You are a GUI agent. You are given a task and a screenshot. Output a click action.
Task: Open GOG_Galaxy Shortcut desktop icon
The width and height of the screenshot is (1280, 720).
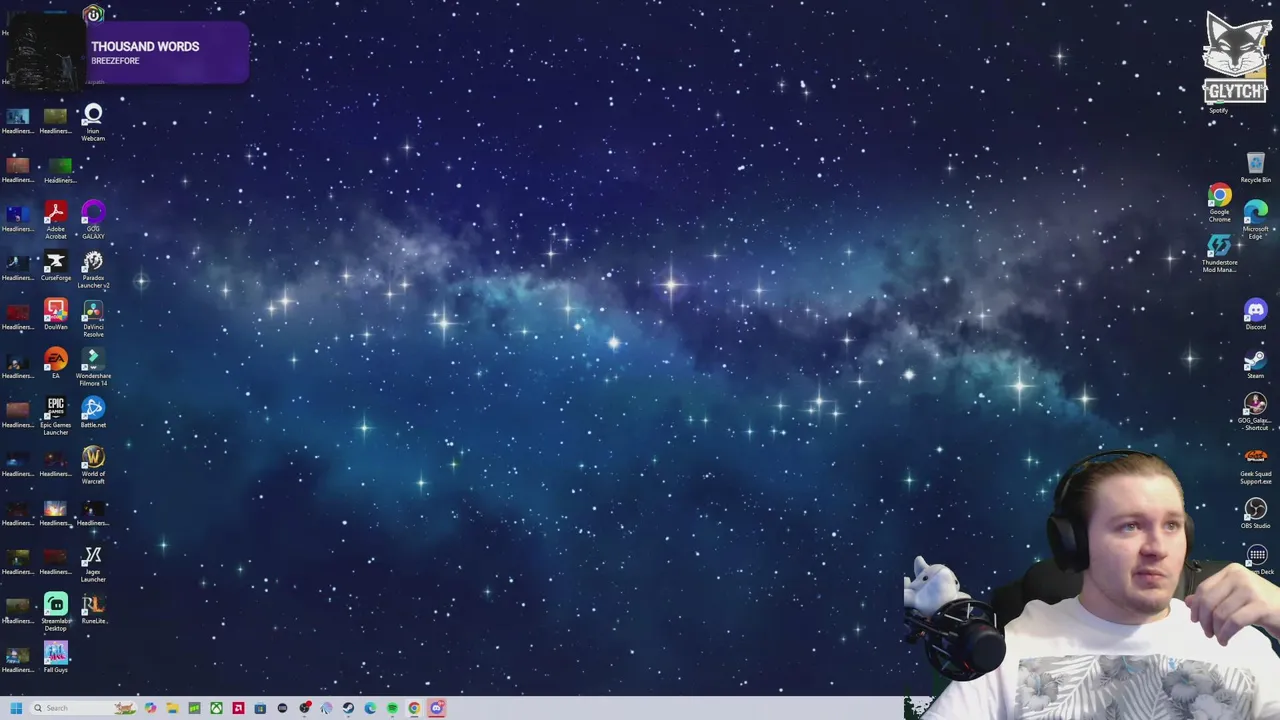point(1255,412)
